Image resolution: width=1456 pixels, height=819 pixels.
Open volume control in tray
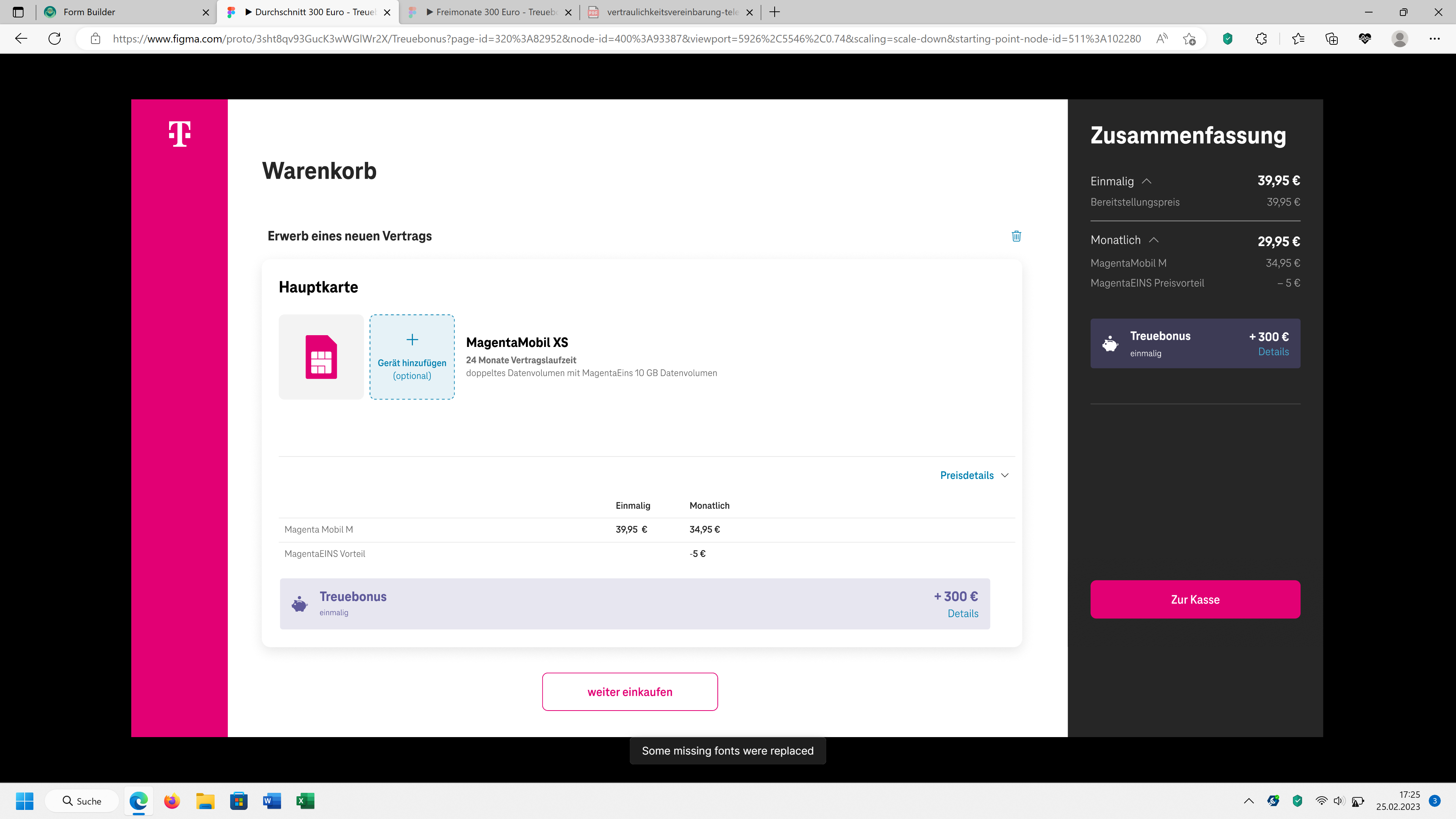point(1338,801)
